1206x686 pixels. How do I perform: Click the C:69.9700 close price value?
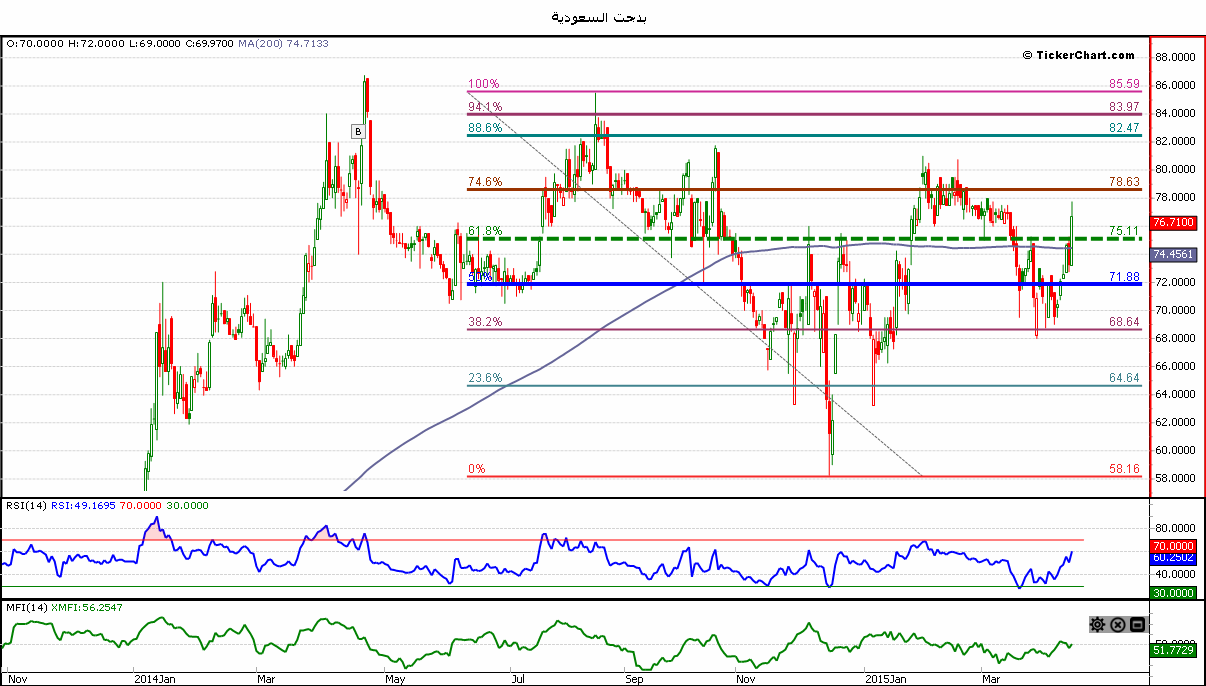(209, 44)
